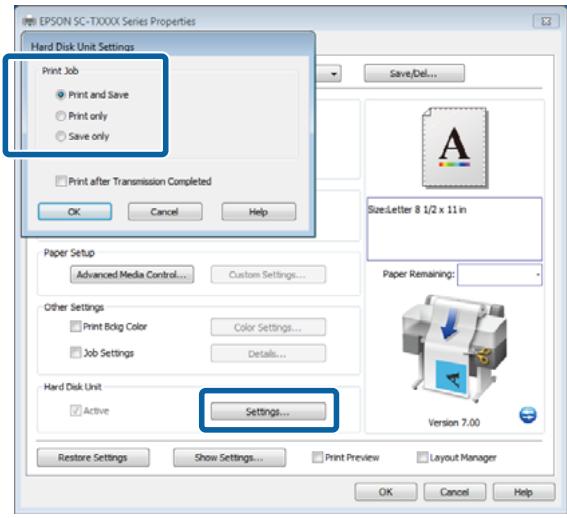This screenshot has width=567, height=518.
Task: Click Cancel in the Properties window
Action: [455, 492]
